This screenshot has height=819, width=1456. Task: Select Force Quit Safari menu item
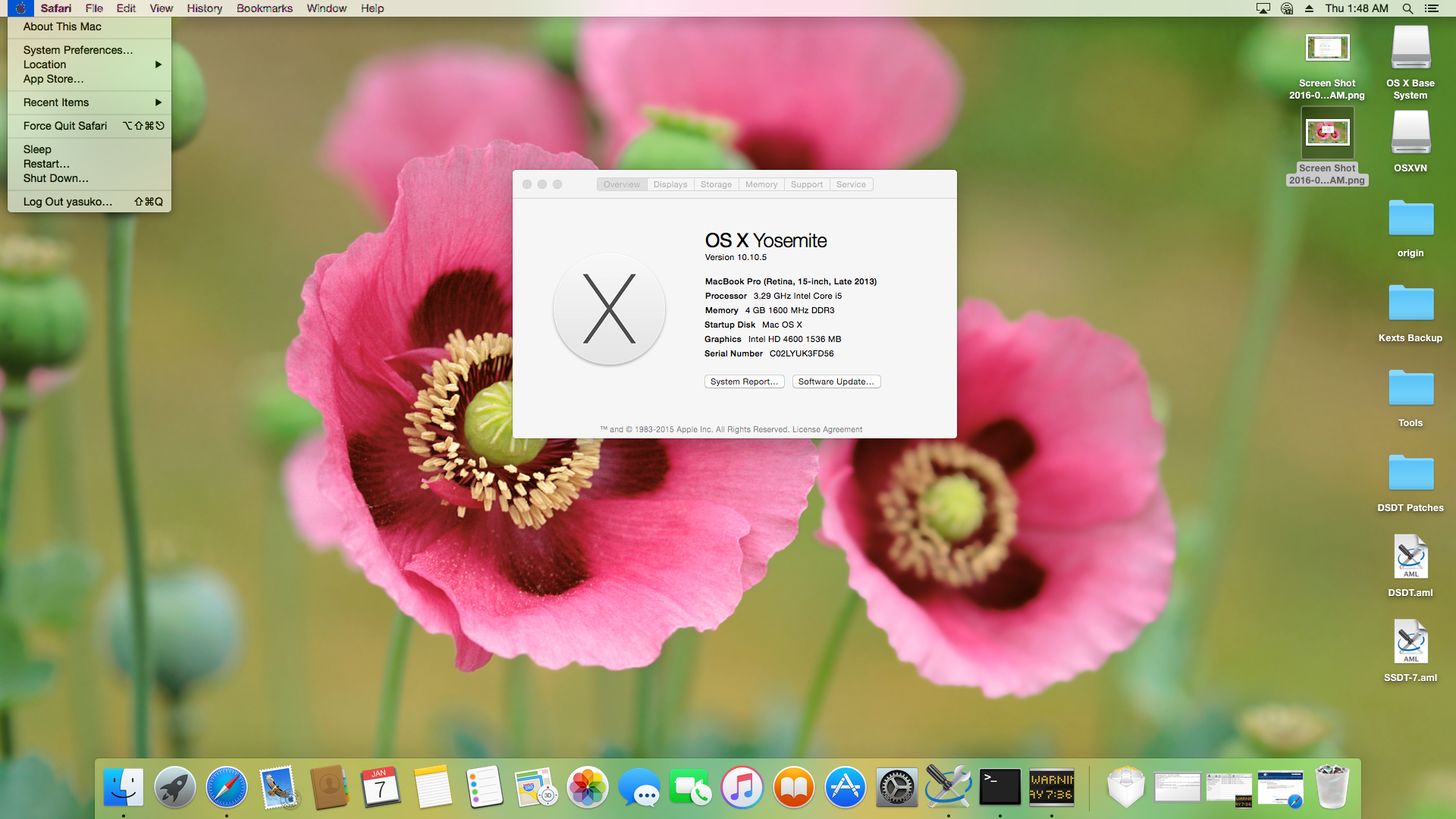click(x=89, y=126)
